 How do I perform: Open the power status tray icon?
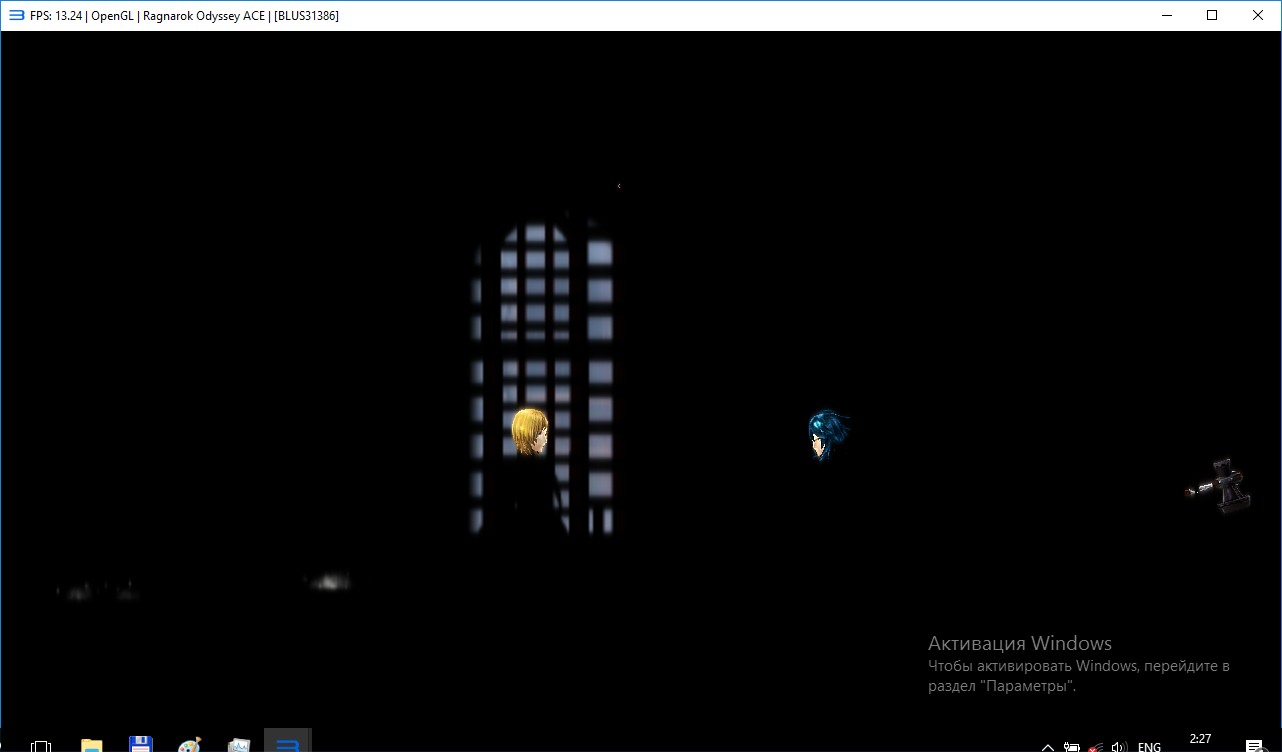coord(1072,746)
